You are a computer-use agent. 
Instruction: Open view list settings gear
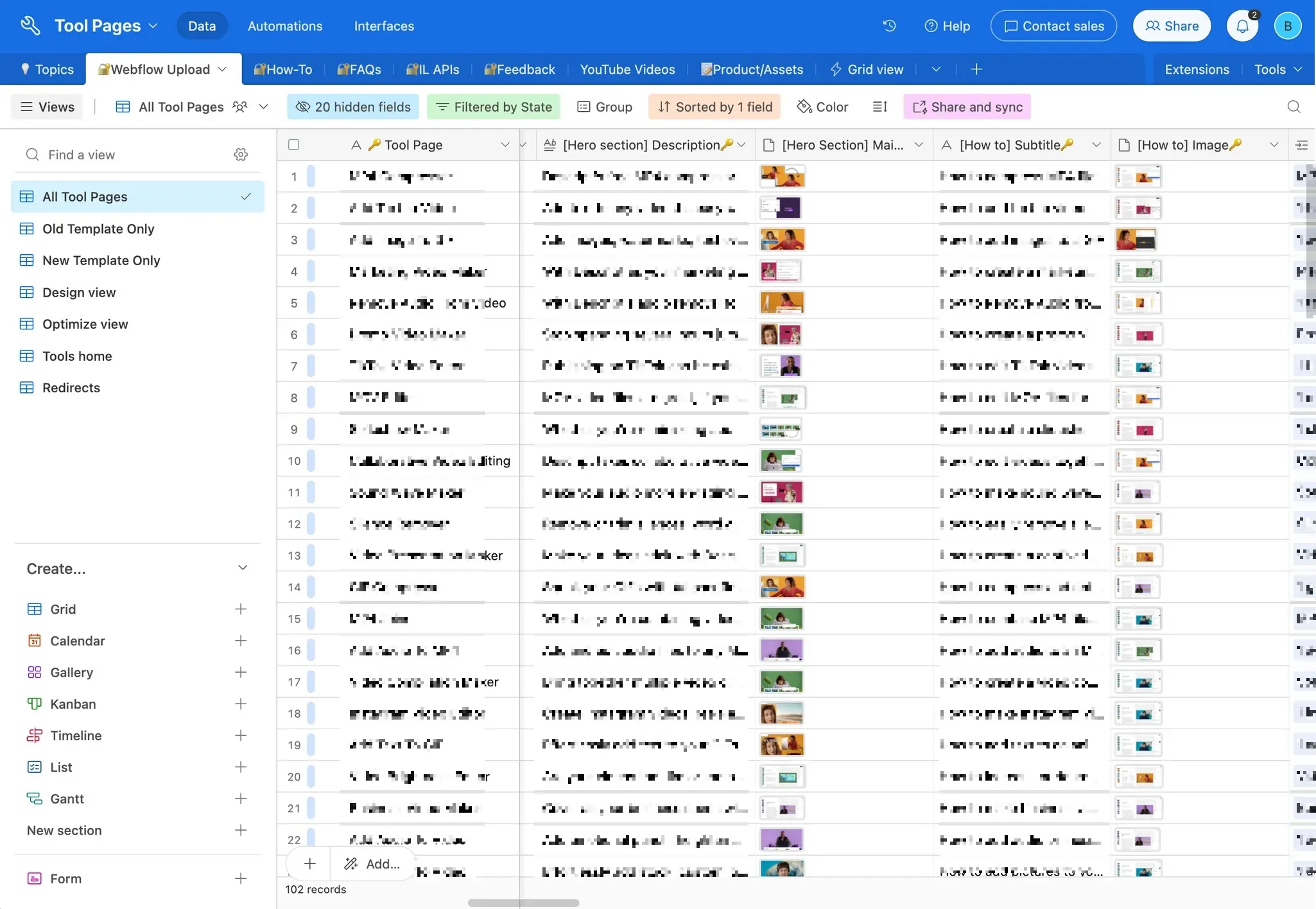click(241, 155)
